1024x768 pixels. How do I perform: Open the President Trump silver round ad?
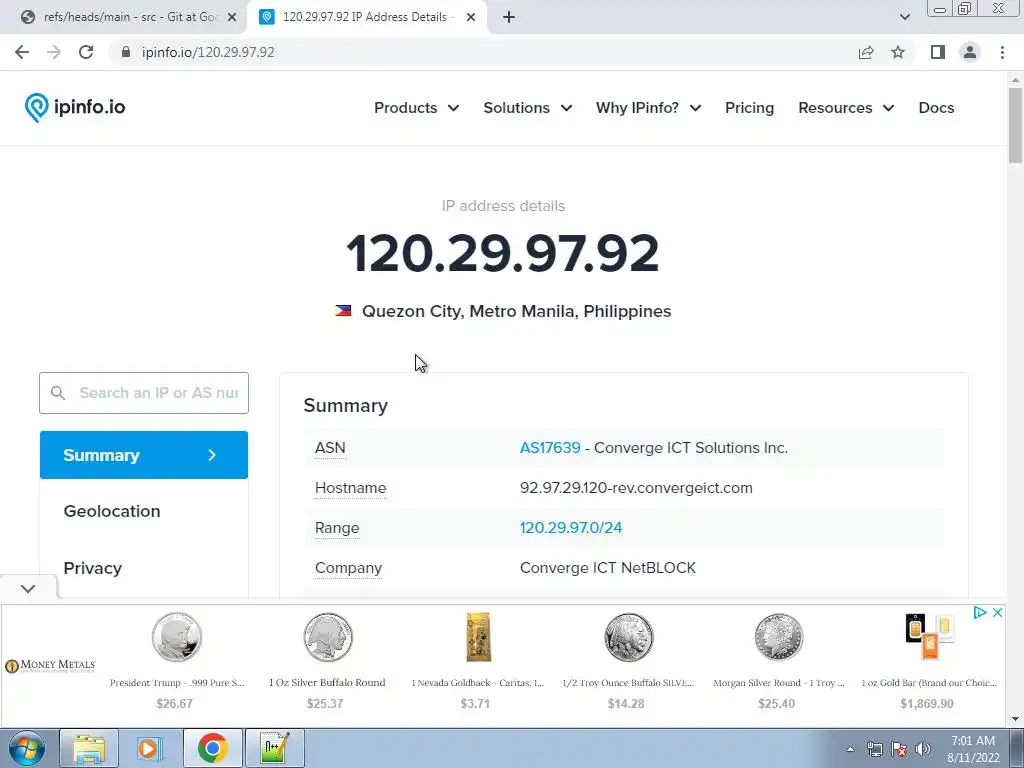[176, 660]
